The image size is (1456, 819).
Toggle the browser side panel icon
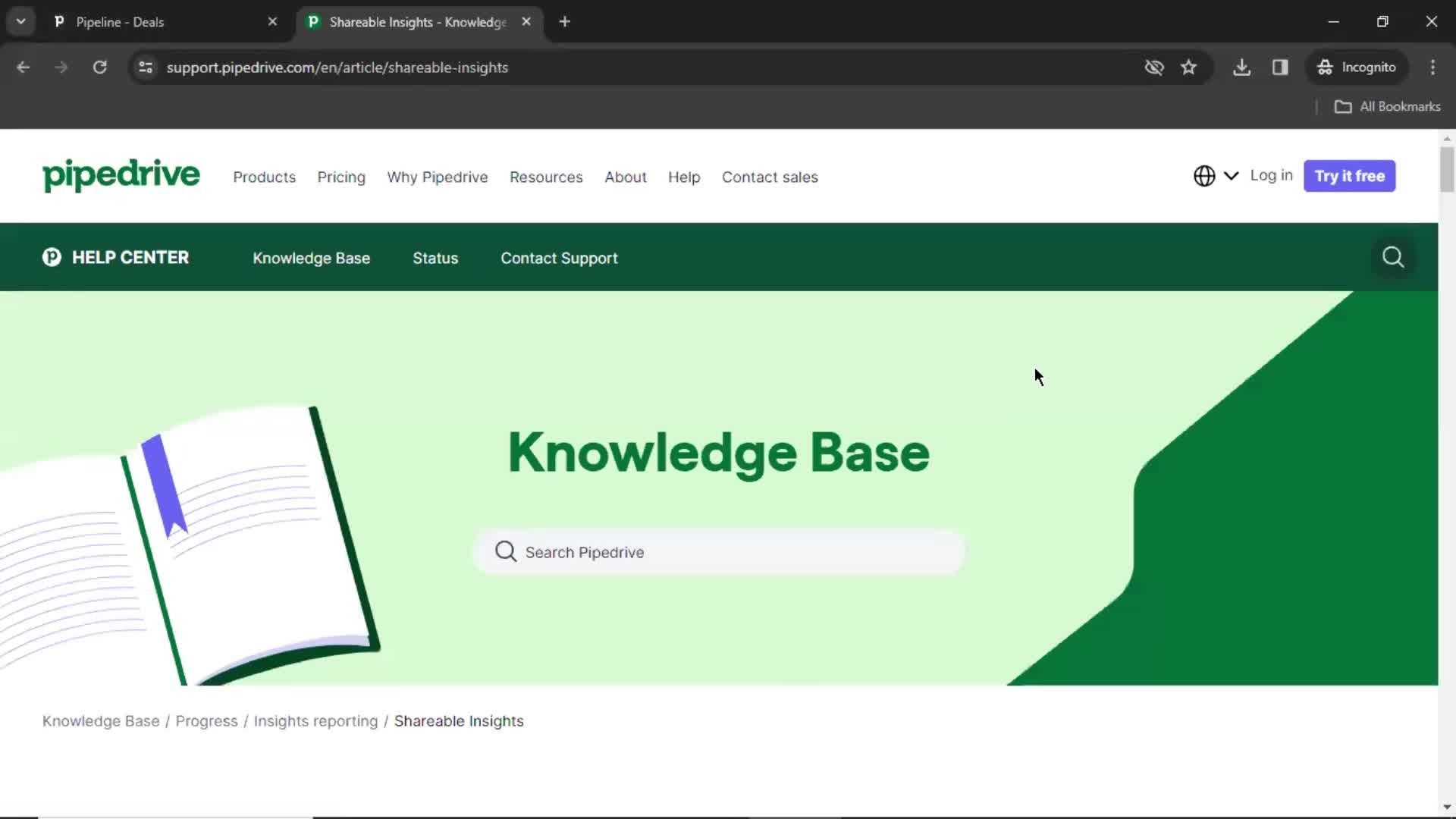[1280, 67]
